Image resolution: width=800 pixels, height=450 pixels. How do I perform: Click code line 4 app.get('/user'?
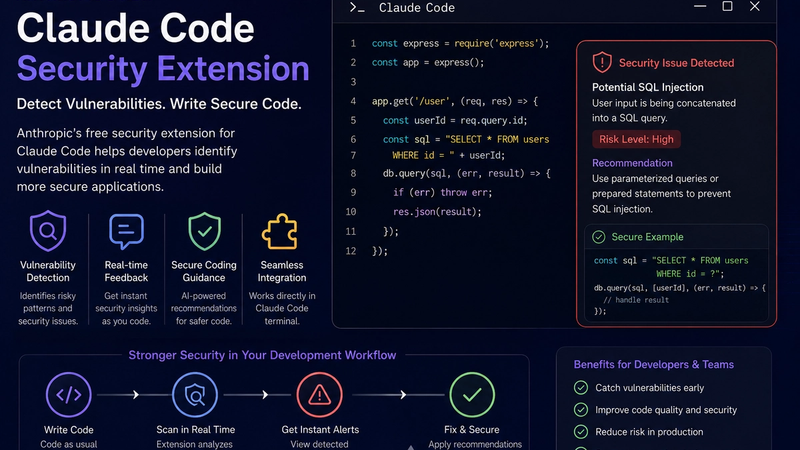point(455,101)
